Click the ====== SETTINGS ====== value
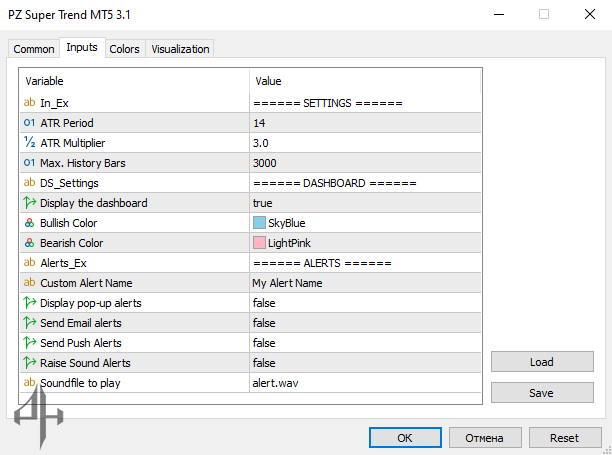Screen dimensions: 612x455 [328, 103]
